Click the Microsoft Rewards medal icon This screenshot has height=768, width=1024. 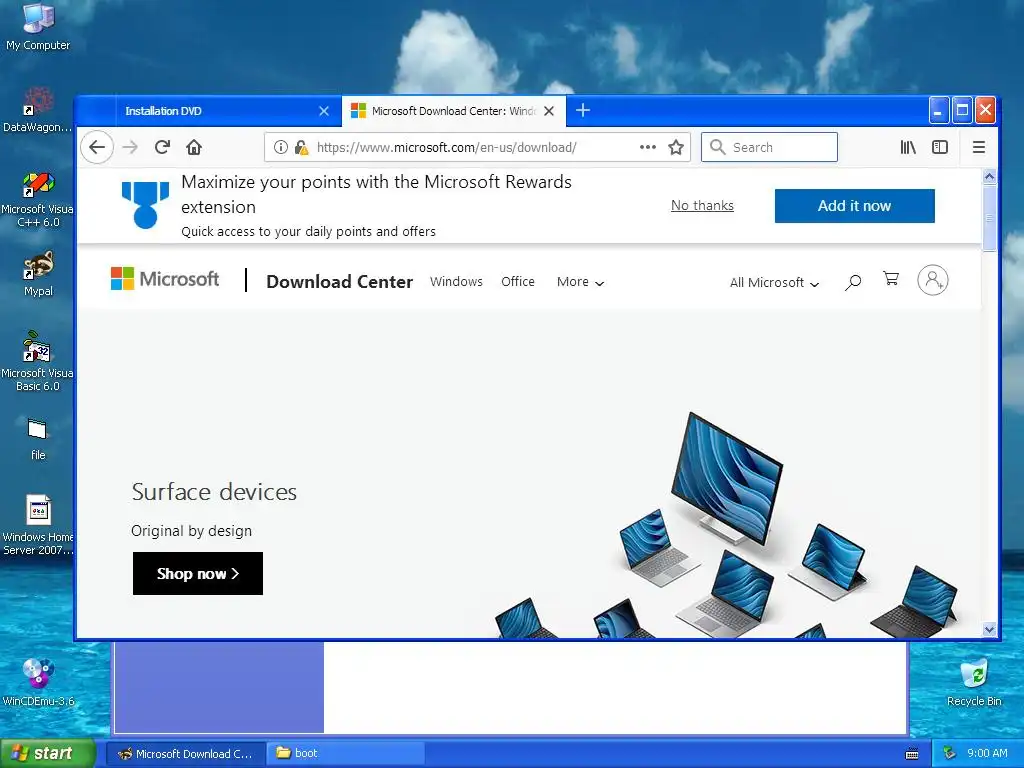(x=145, y=205)
